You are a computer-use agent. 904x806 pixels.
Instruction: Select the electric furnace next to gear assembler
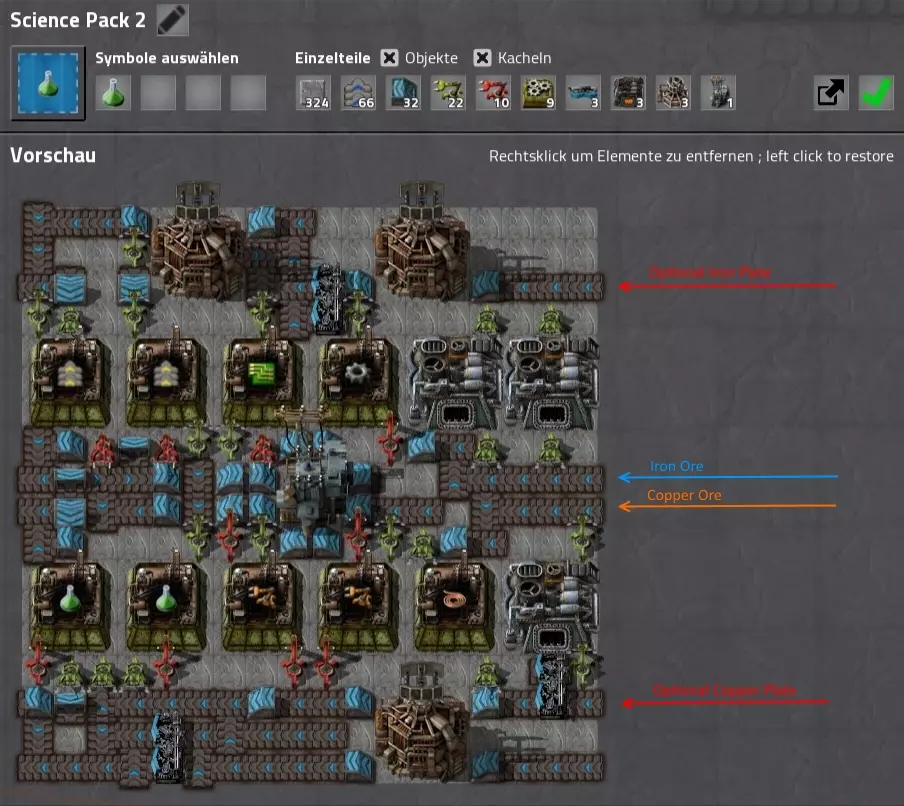(455, 383)
